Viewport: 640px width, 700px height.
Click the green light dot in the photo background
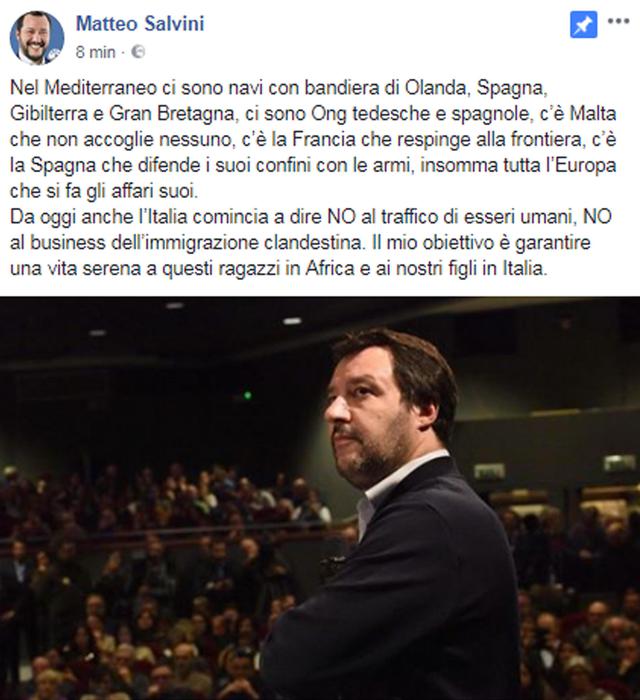coord(247,395)
